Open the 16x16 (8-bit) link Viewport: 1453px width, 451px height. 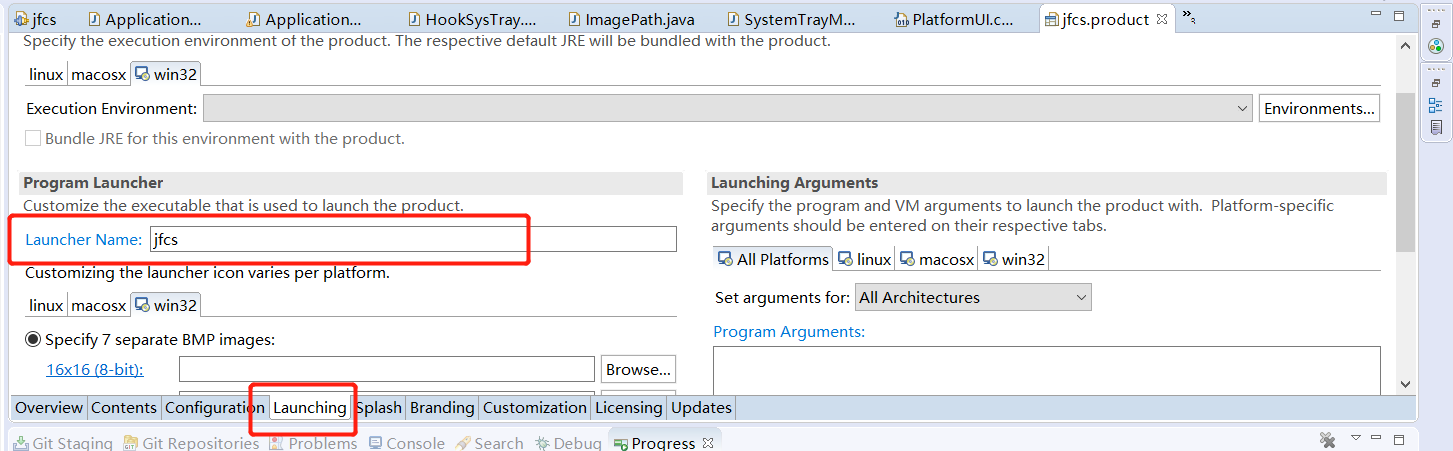coord(95,370)
